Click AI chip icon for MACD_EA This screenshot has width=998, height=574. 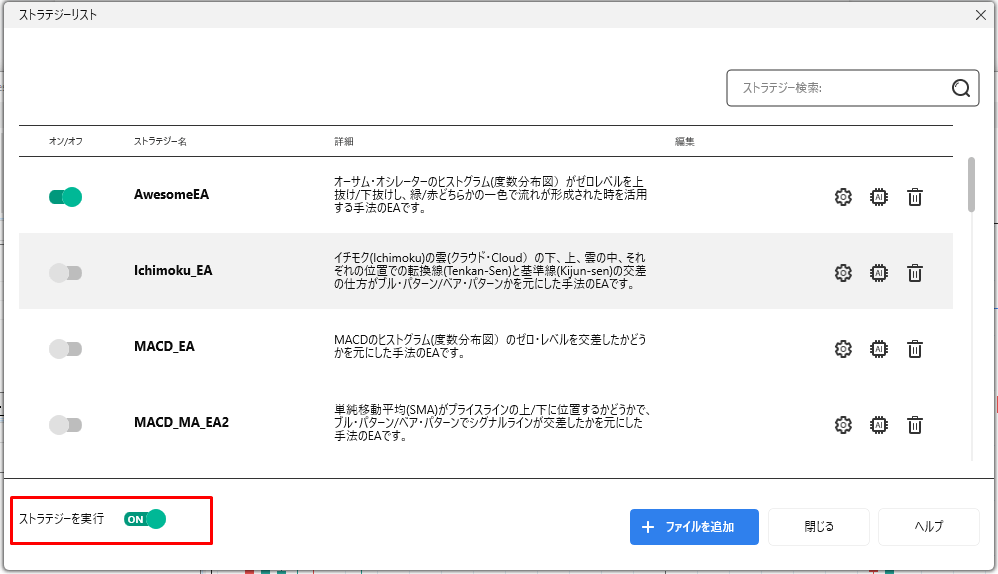[x=879, y=348]
